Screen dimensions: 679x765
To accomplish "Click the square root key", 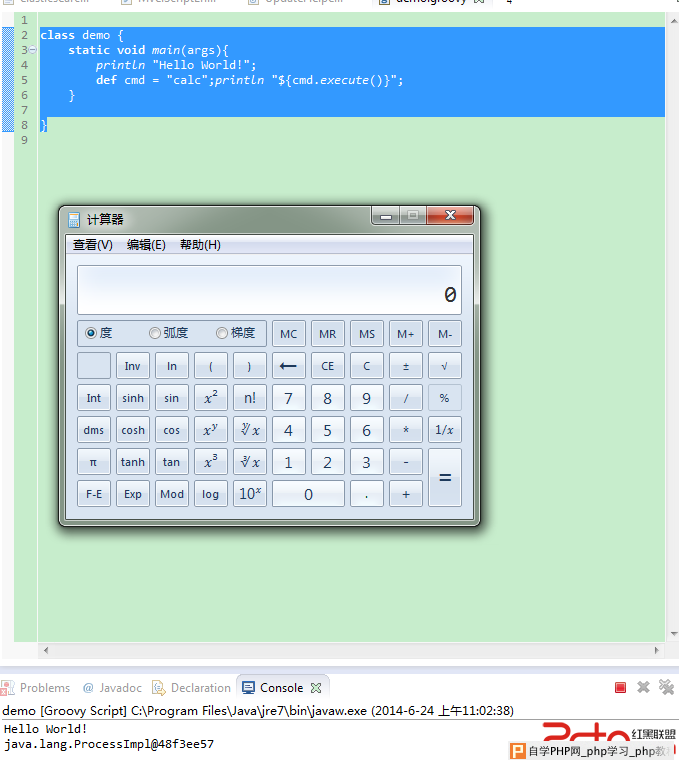I will pyautogui.click(x=445, y=366).
